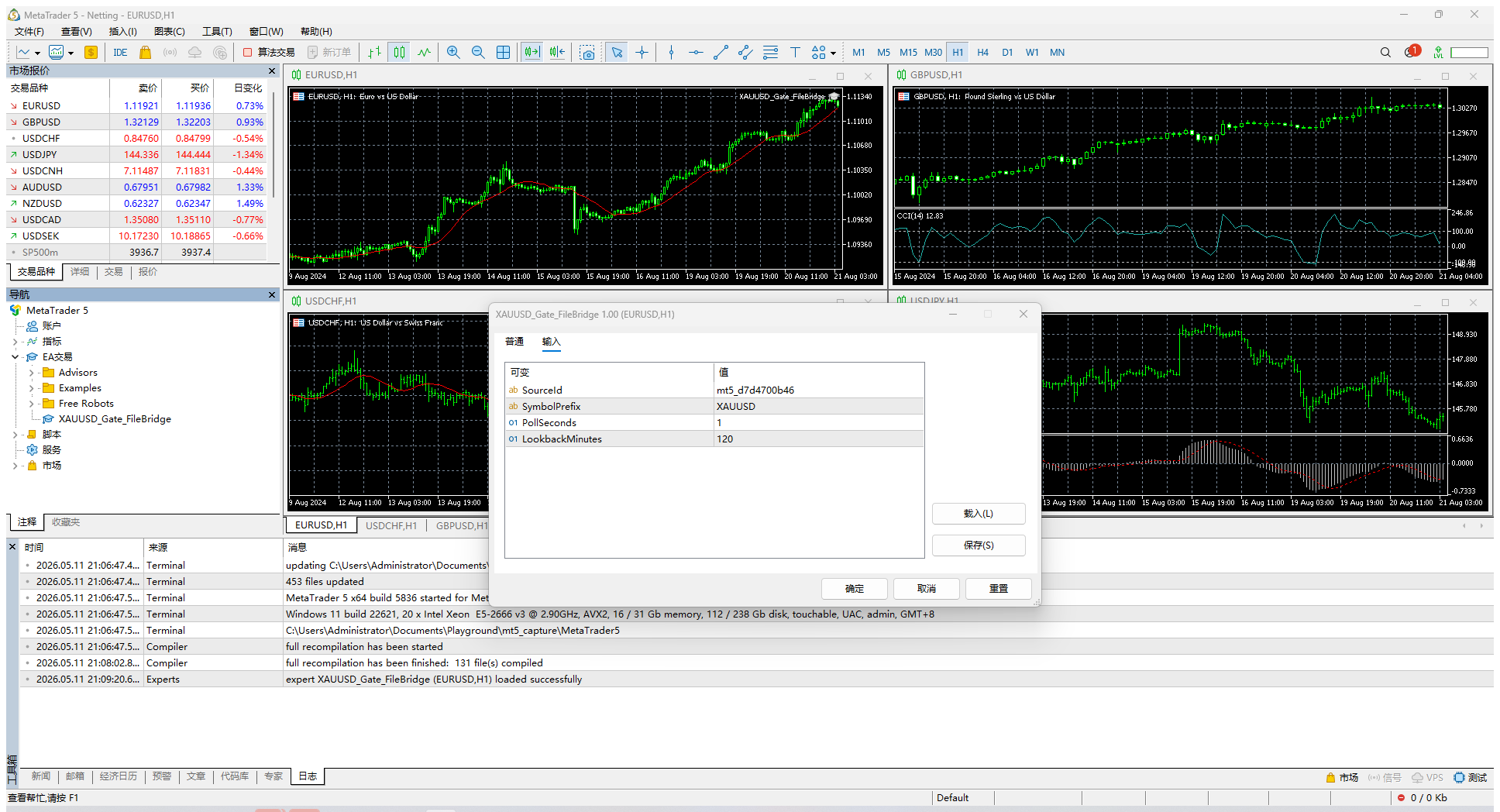
Task: Click 重置 to reset inputs
Action: [999, 589]
